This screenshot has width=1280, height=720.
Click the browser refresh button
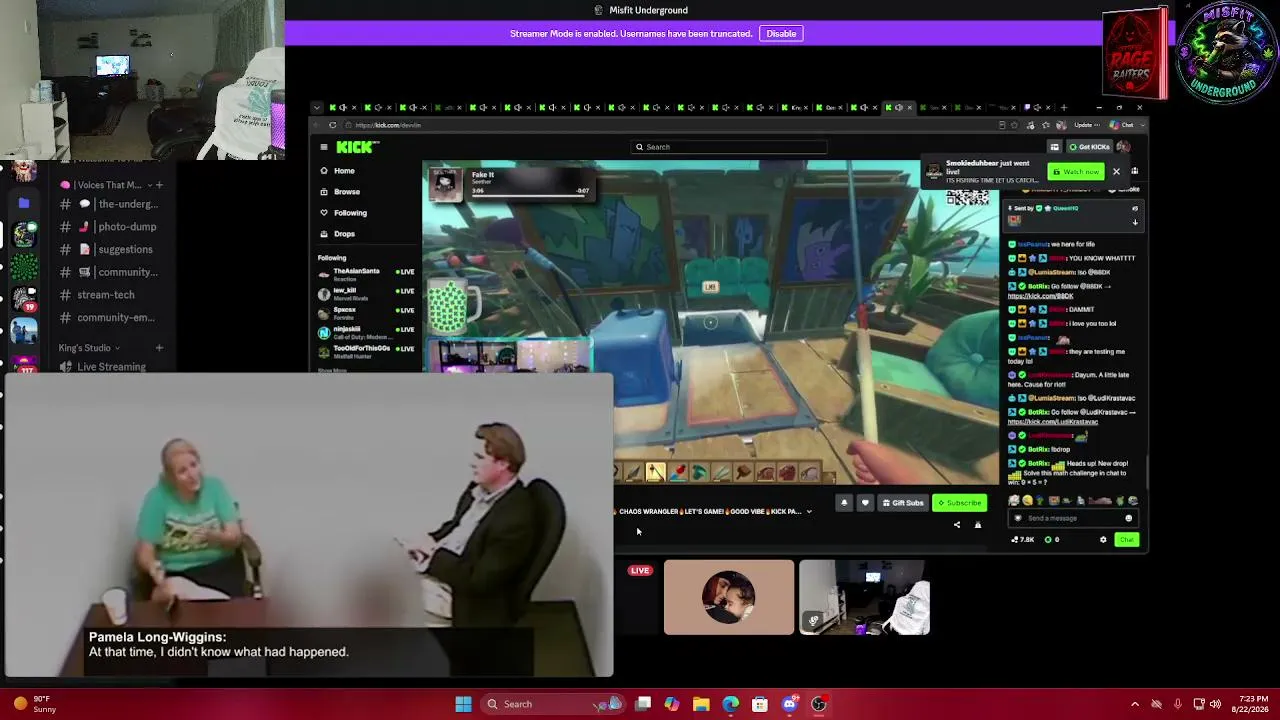(x=332, y=125)
